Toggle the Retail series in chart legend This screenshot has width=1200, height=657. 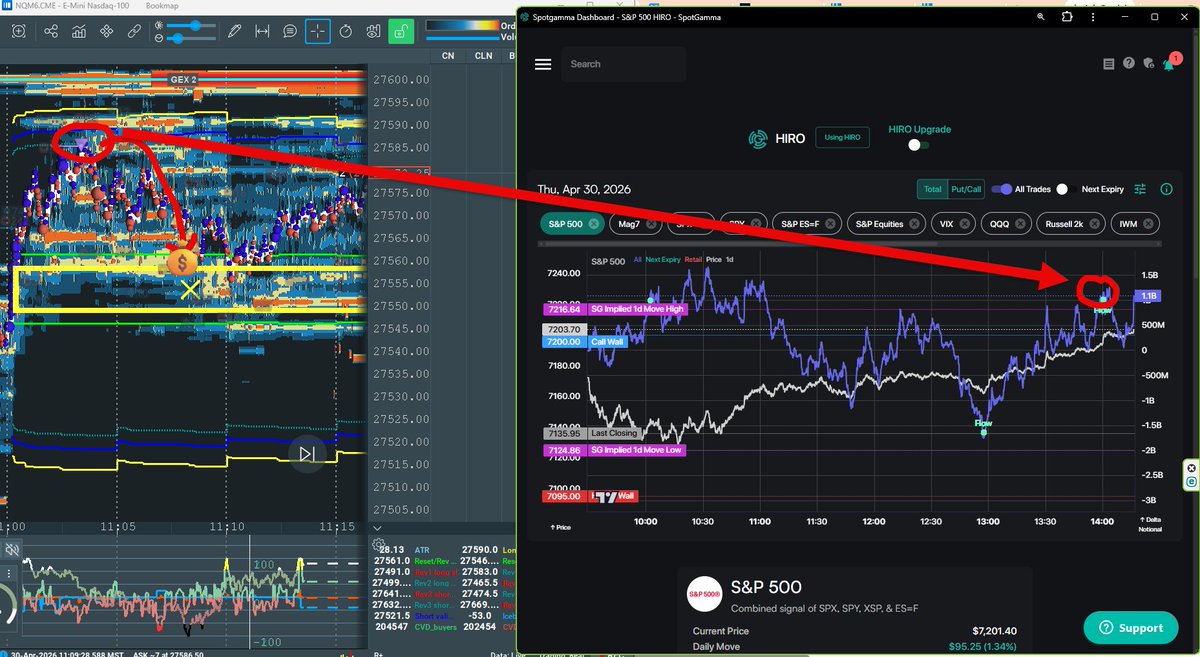pyautogui.click(x=693, y=260)
